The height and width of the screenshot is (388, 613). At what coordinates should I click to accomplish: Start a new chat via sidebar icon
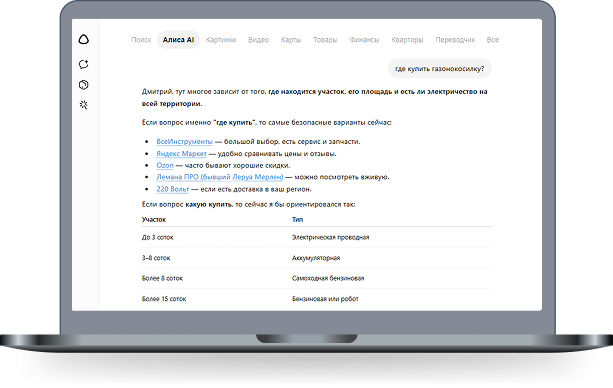[84, 64]
